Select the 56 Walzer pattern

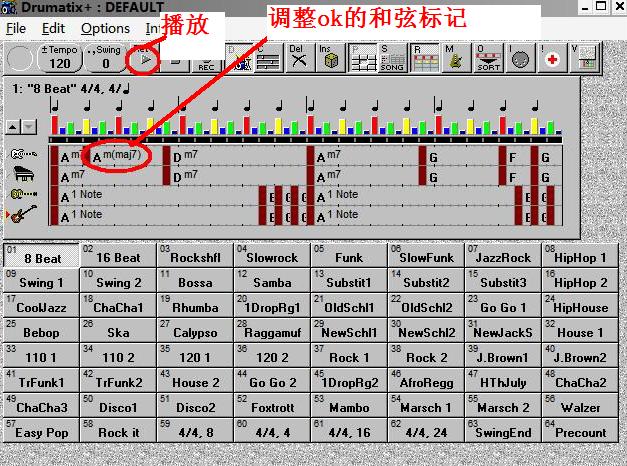(580, 405)
